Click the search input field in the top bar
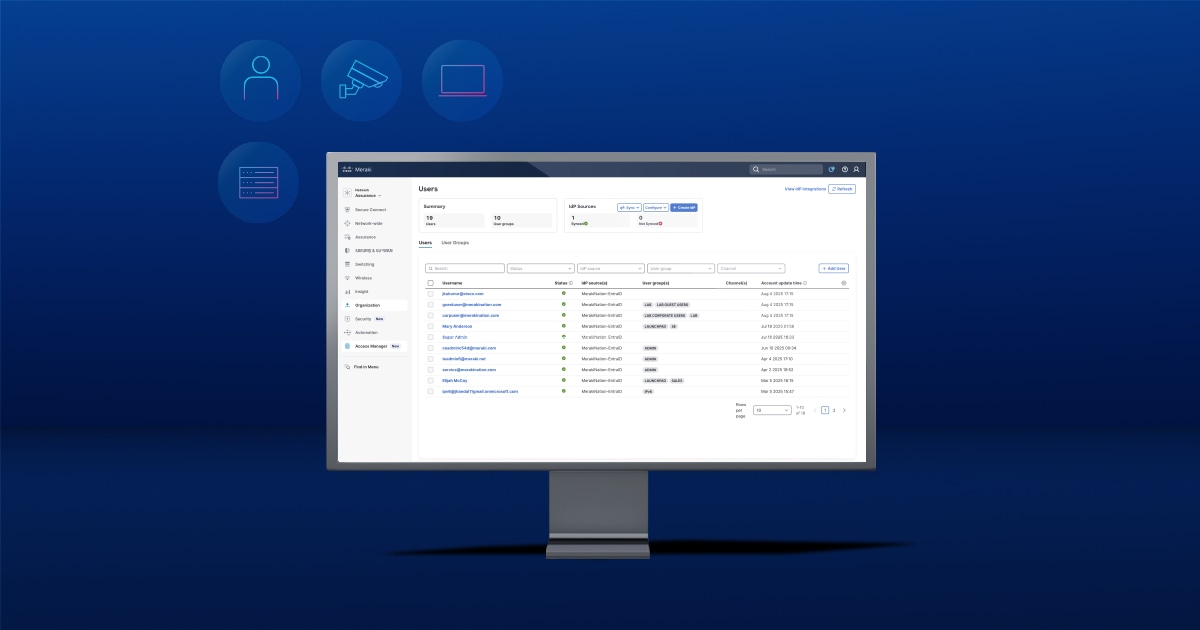Screen dimensions: 1200x630 point(788,169)
